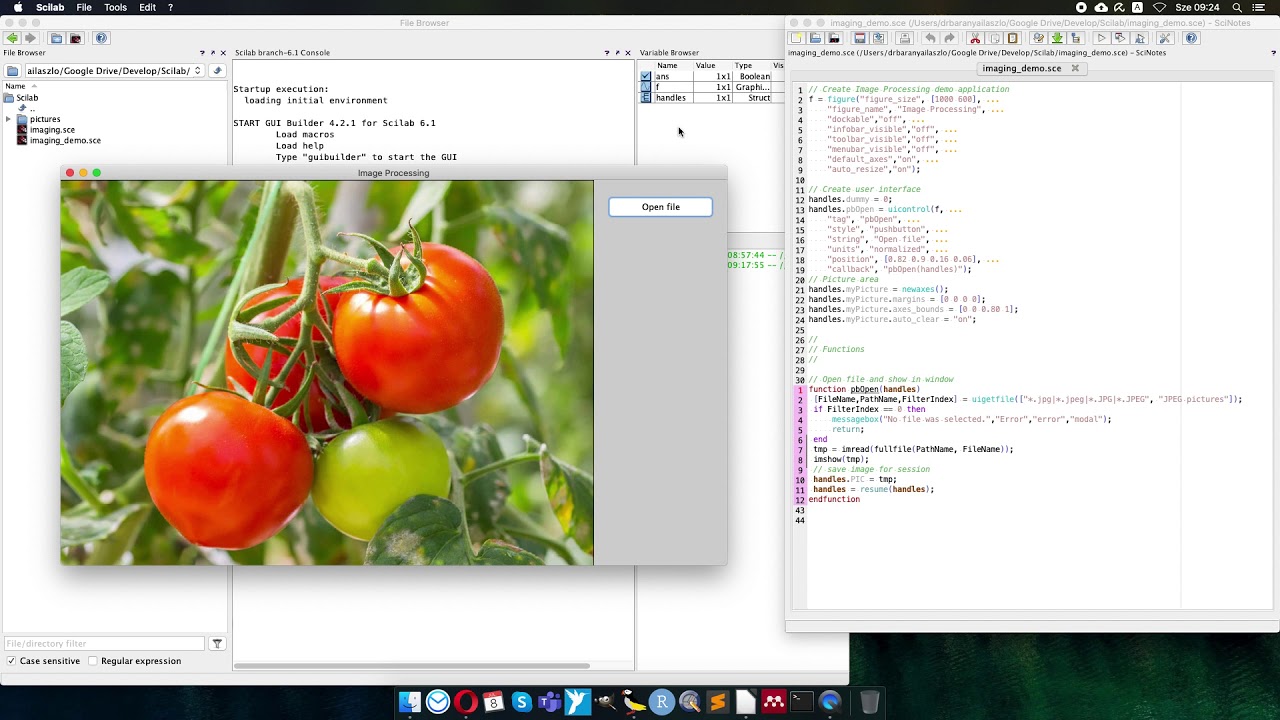Screen dimensions: 1280x720
Task: Open the Tools menu
Action: 116,7
